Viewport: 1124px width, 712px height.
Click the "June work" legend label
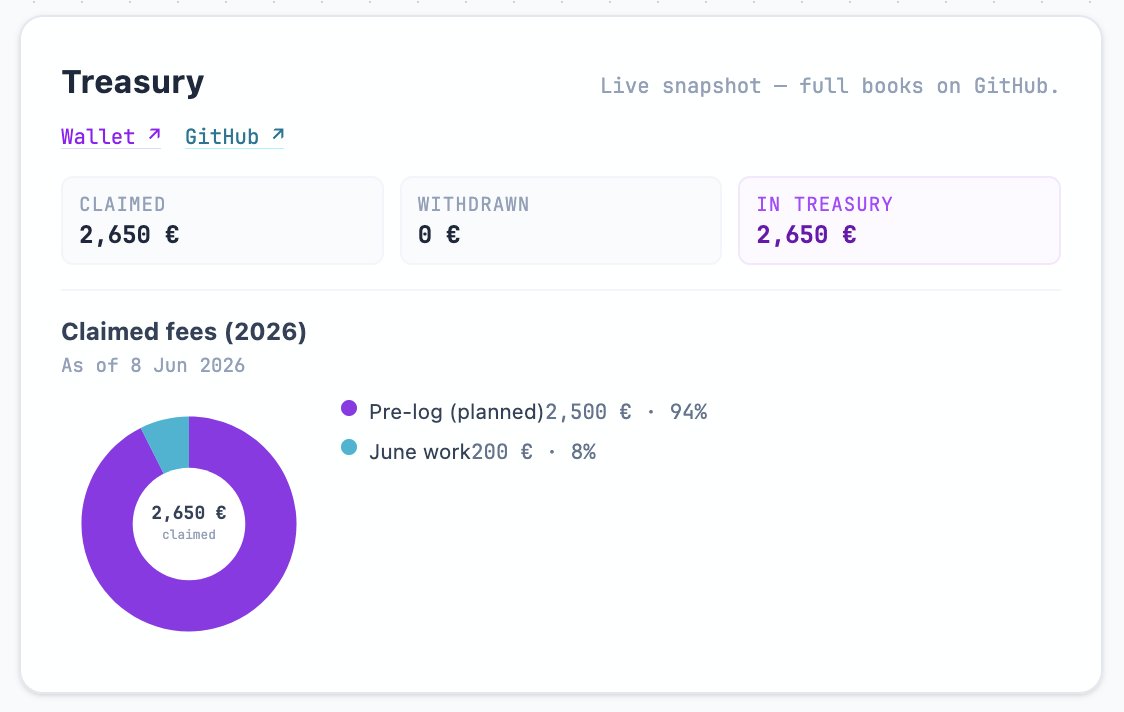pyautogui.click(x=420, y=452)
